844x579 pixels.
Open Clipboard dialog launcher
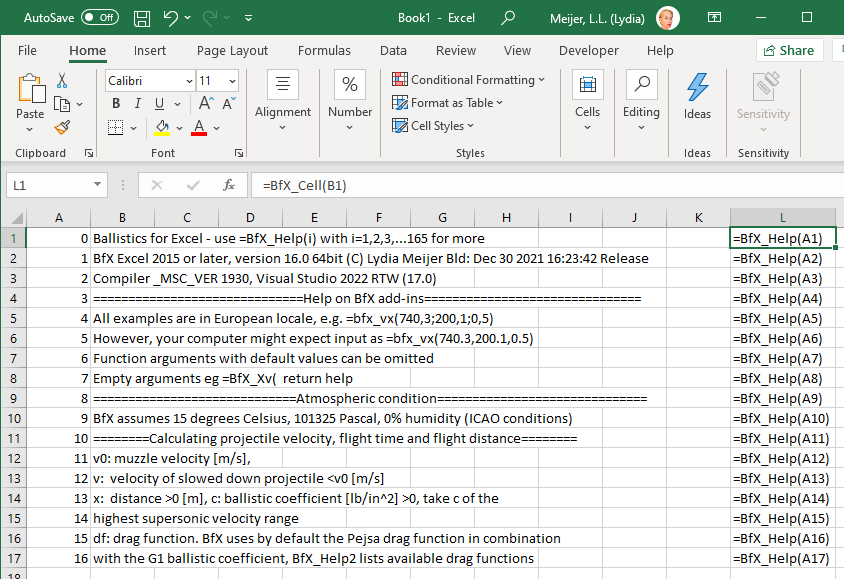pyautogui.click(x=89, y=153)
